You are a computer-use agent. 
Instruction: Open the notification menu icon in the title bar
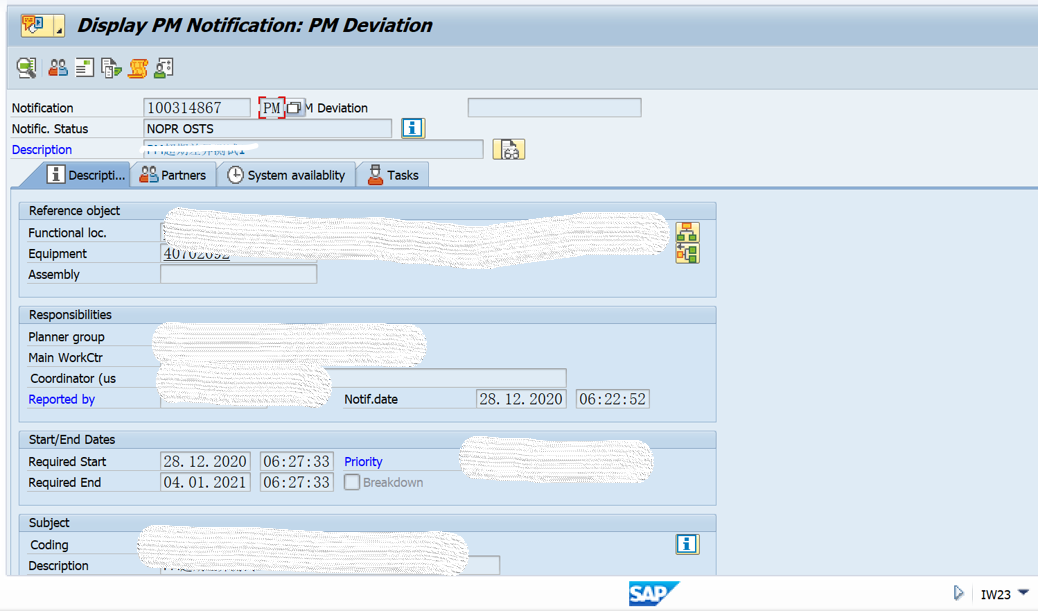tap(35, 25)
